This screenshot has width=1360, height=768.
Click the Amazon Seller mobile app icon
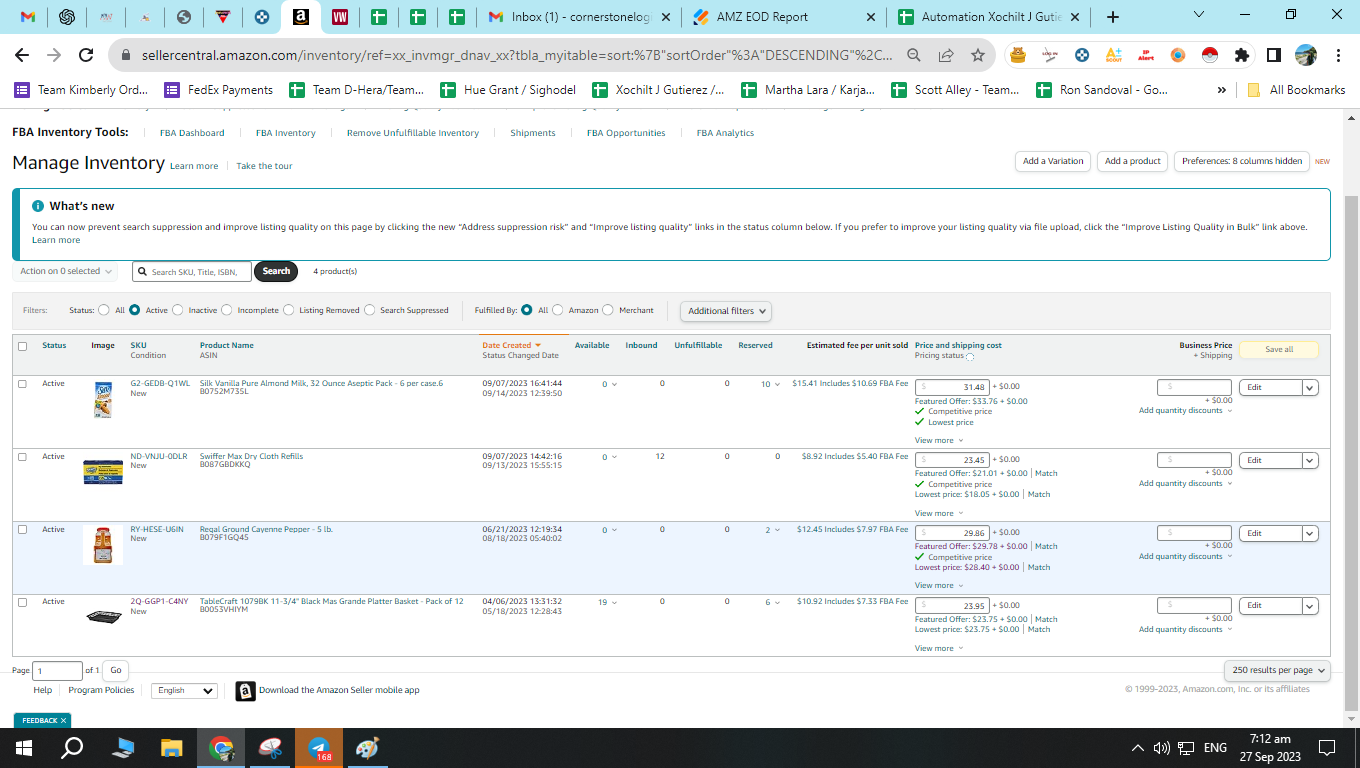pyautogui.click(x=245, y=691)
